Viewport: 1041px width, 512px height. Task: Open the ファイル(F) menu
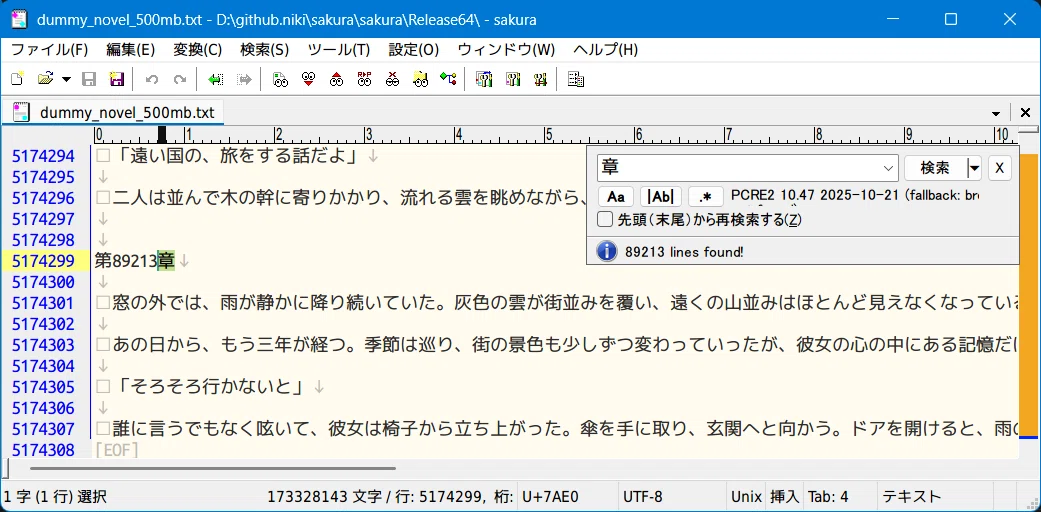[49, 50]
